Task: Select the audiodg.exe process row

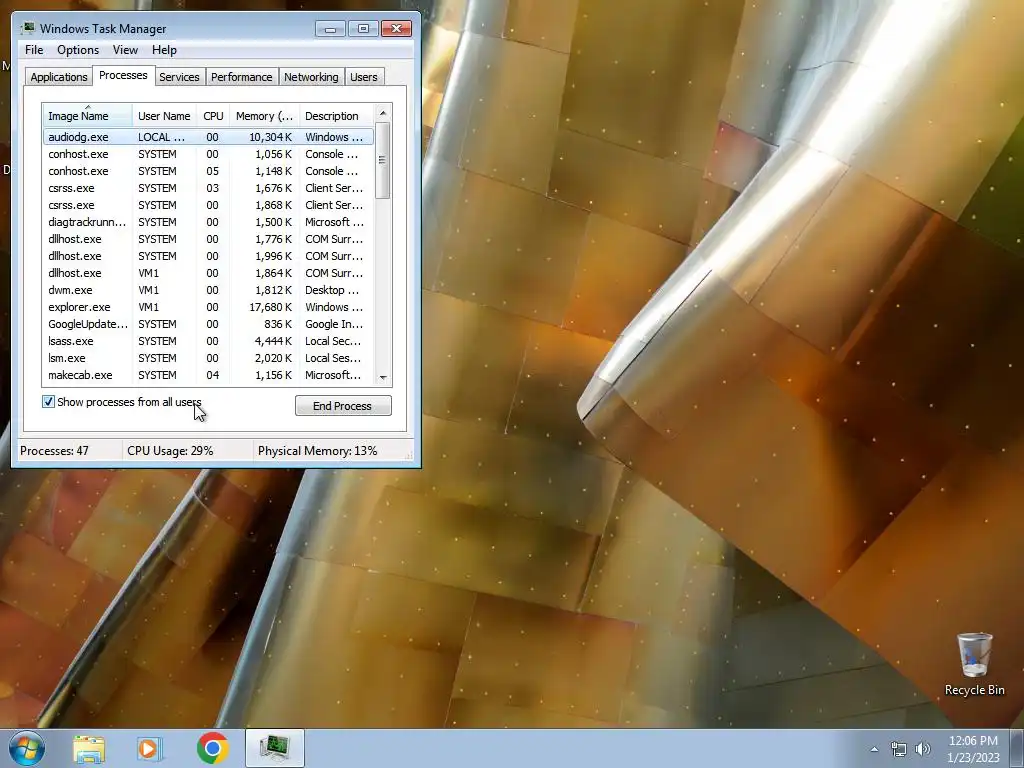Action: coord(208,136)
